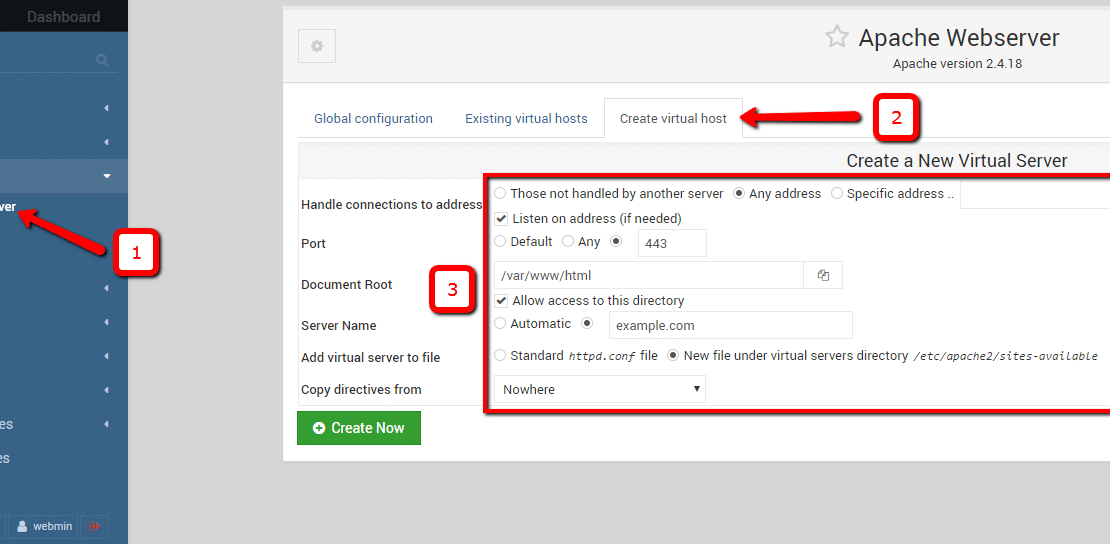The image size is (1110, 544).
Task: Click the Handle connections to address label
Action: [391, 205]
